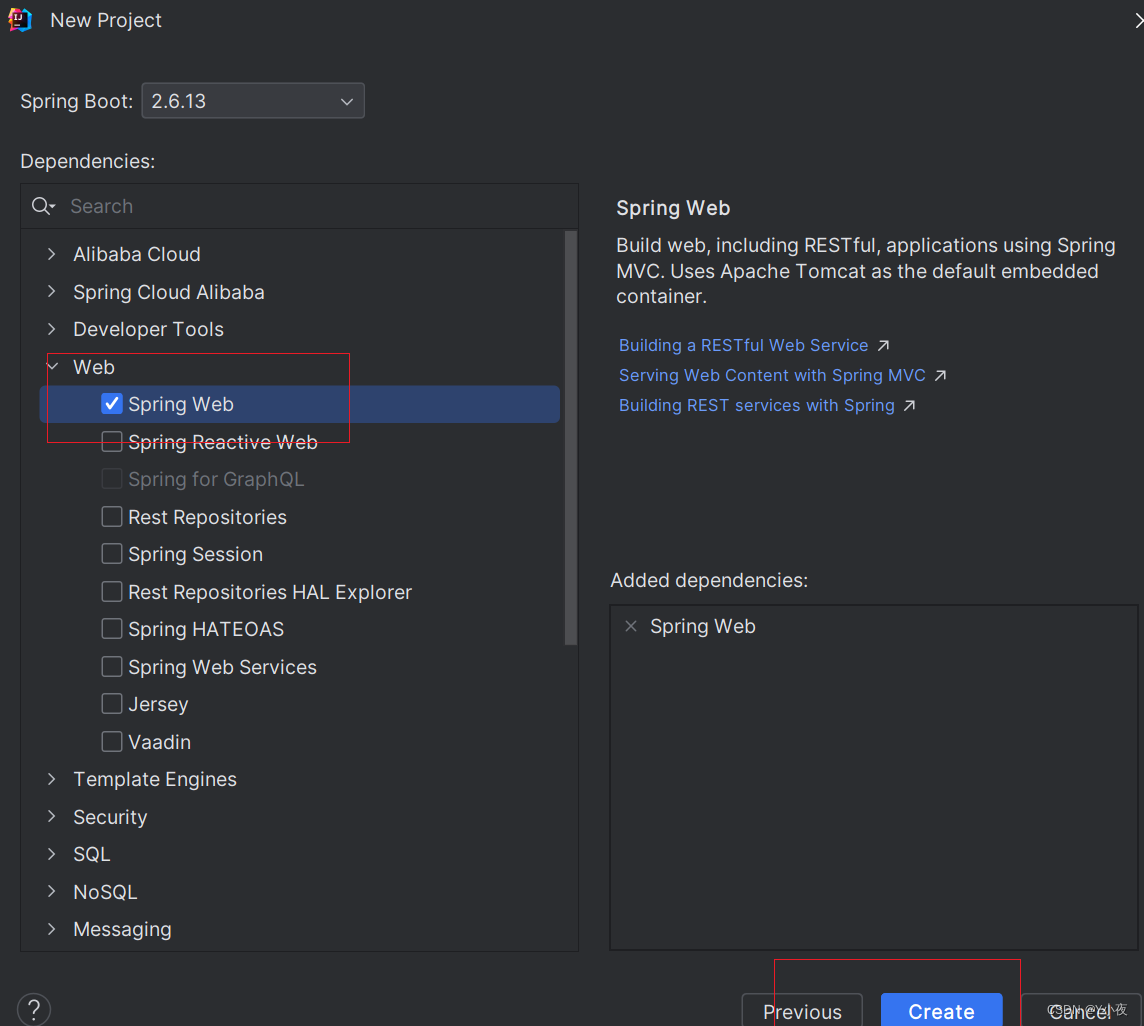Remove Spring Web from added dependencies
1144x1026 pixels.
coord(631,626)
